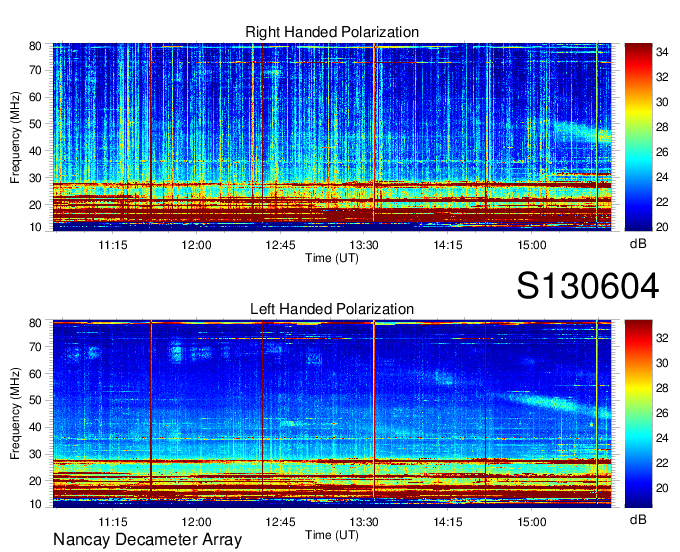Click the 80 MHz label on the bottom plot
This screenshot has width=680, height=552.
(x=35, y=323)
